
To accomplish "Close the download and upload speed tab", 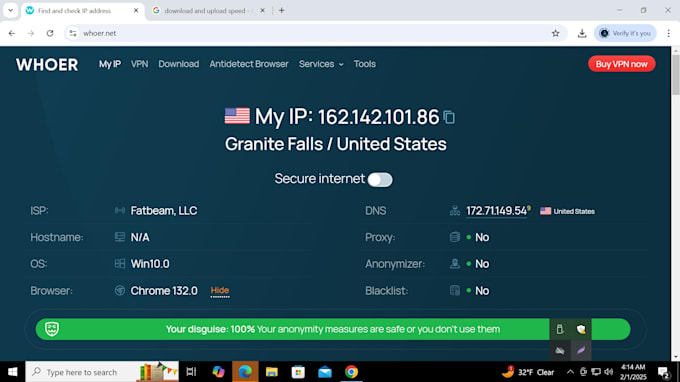I will [262, 10].
